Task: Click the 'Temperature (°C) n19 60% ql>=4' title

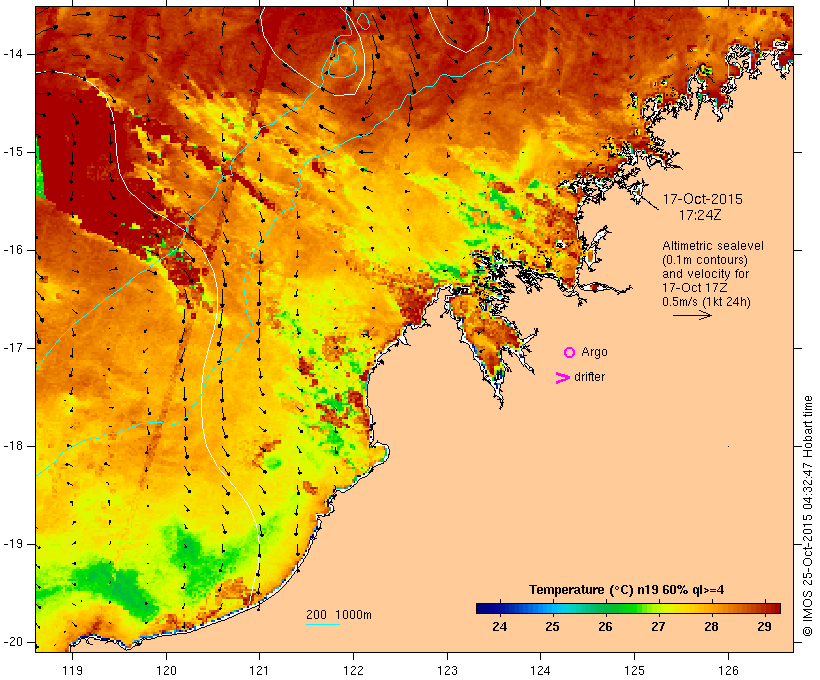Action: tap(627, 590)
